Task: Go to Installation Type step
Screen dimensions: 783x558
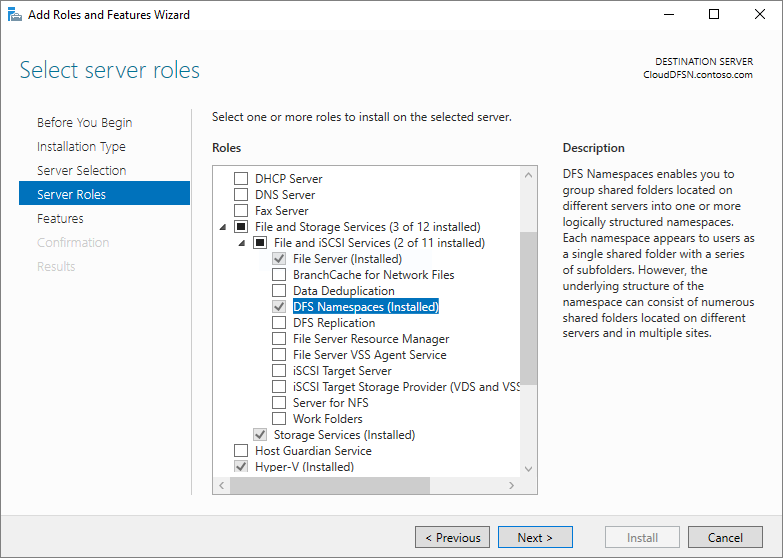Action: click(x=81, y=147)
